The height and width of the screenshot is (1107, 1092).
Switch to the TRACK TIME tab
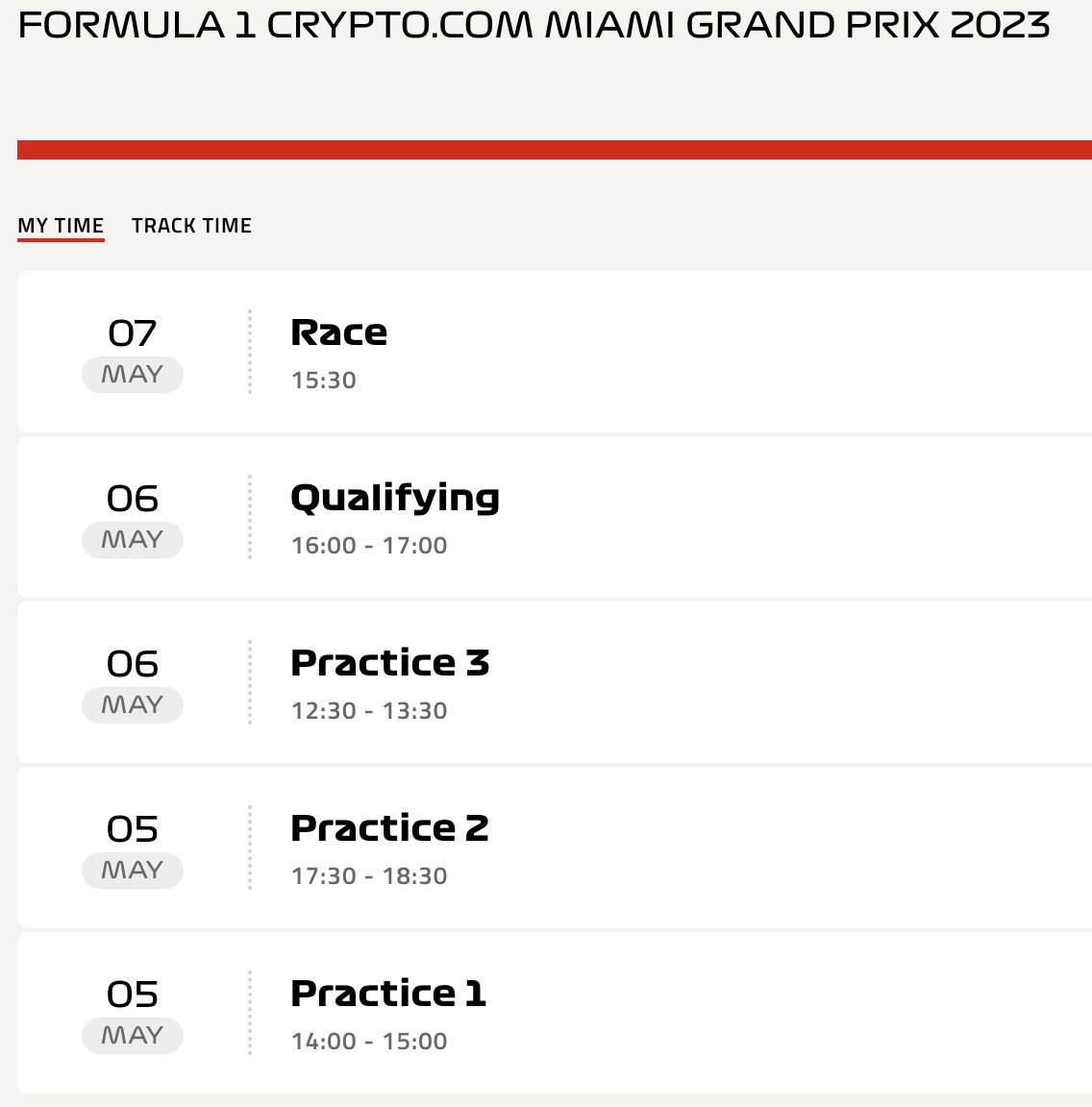click(191, 226)
